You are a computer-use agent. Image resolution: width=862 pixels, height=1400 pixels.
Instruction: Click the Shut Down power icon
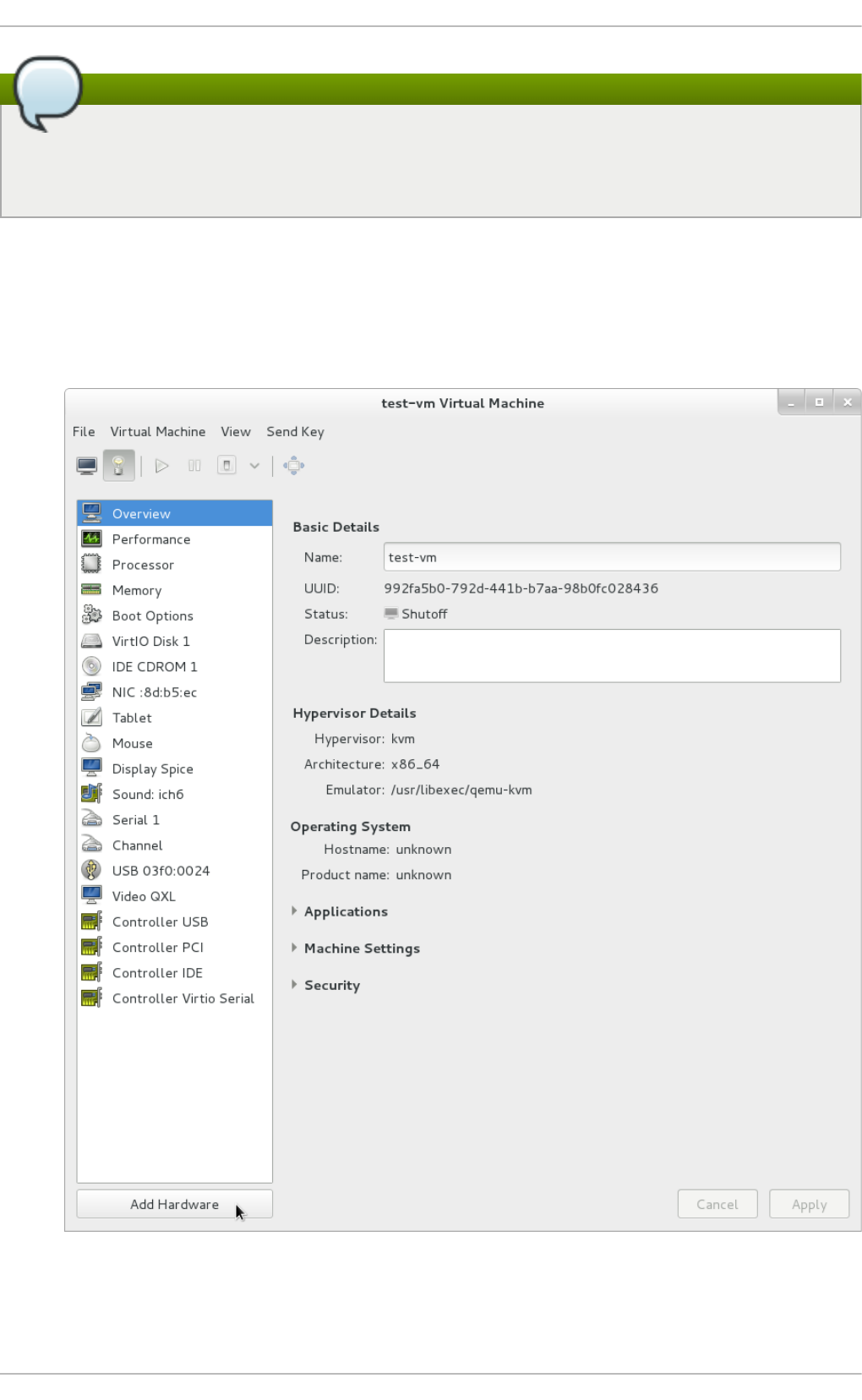pos(226,465)
